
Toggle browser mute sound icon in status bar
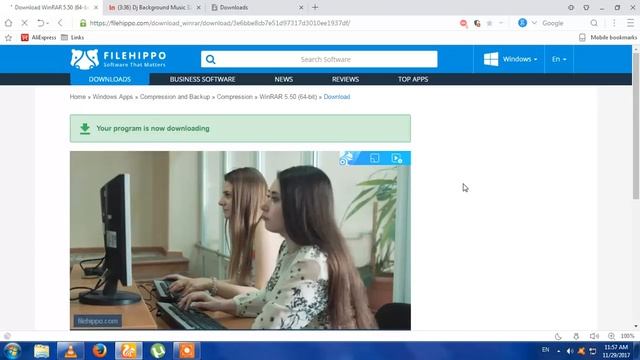(x=594, y=336)
